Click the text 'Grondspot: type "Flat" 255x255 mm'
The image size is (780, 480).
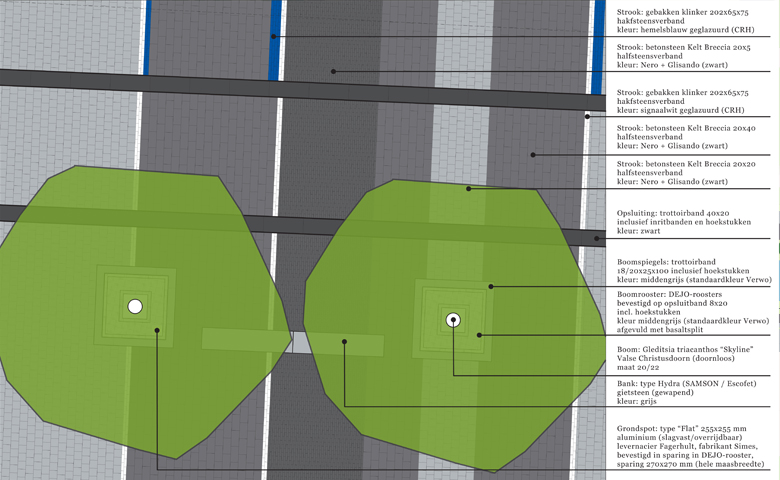coord(682,429)
